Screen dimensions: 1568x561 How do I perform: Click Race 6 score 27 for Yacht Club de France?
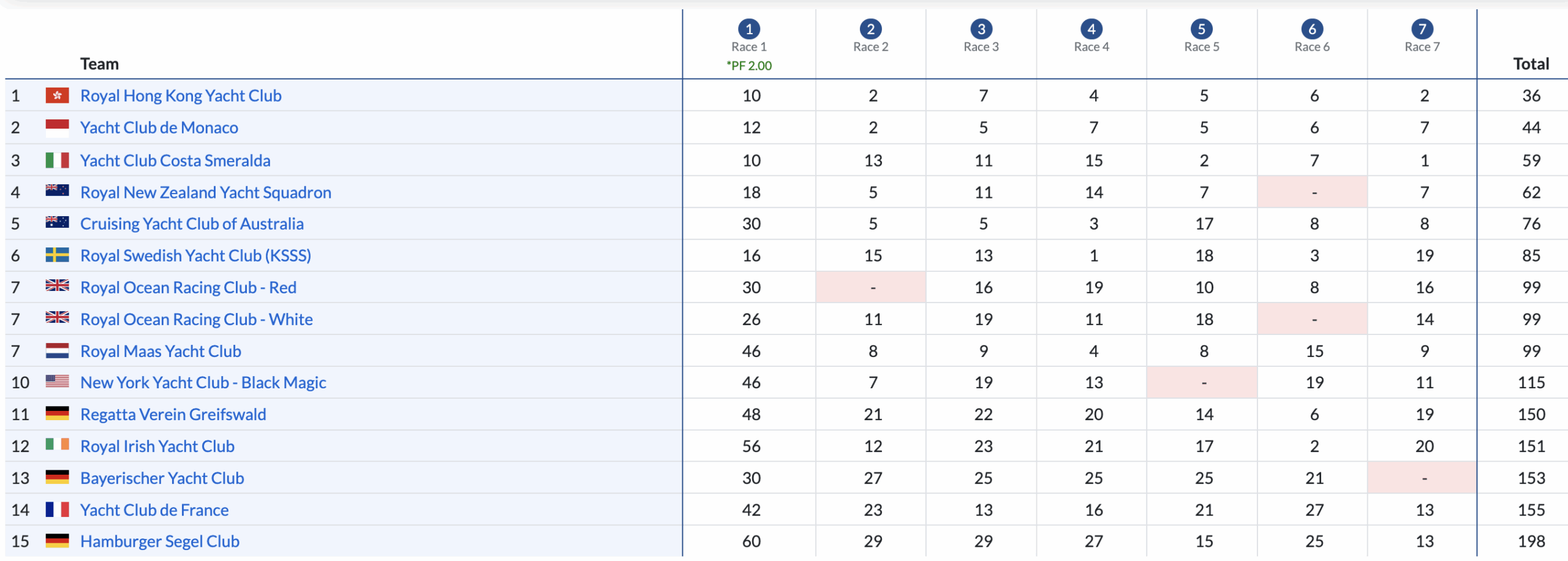[1314, 510]
